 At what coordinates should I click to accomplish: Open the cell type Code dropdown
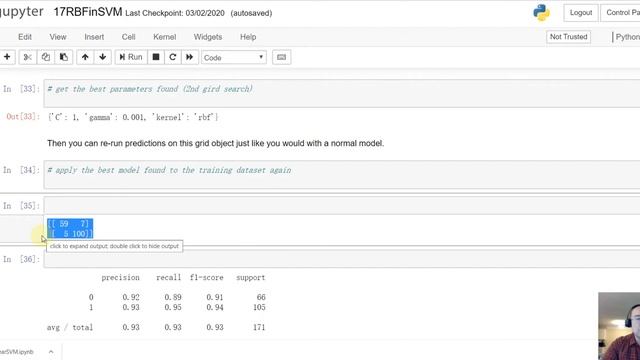pos(233,58)
